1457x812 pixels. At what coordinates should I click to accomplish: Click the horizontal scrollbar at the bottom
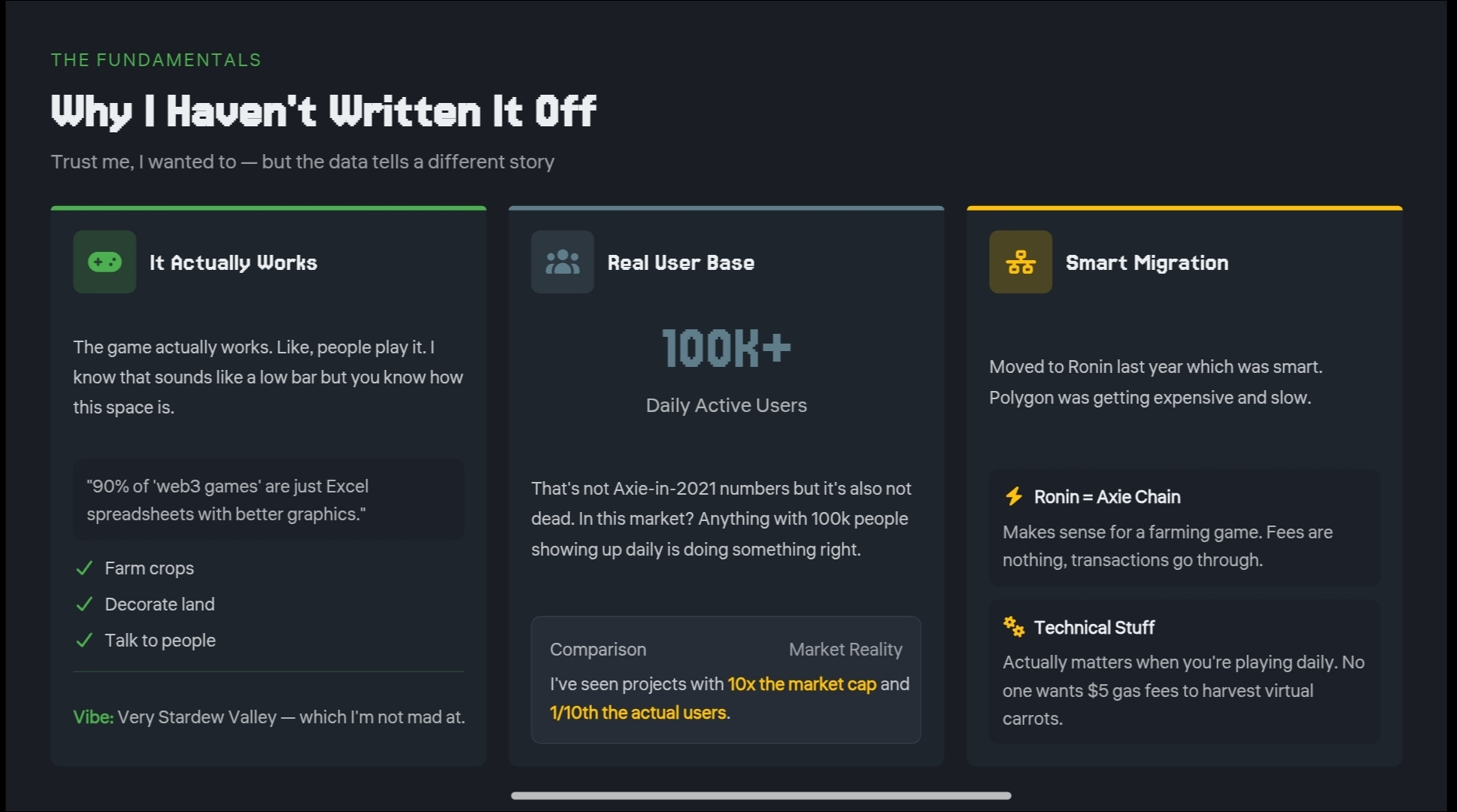(x=760, y=795)
